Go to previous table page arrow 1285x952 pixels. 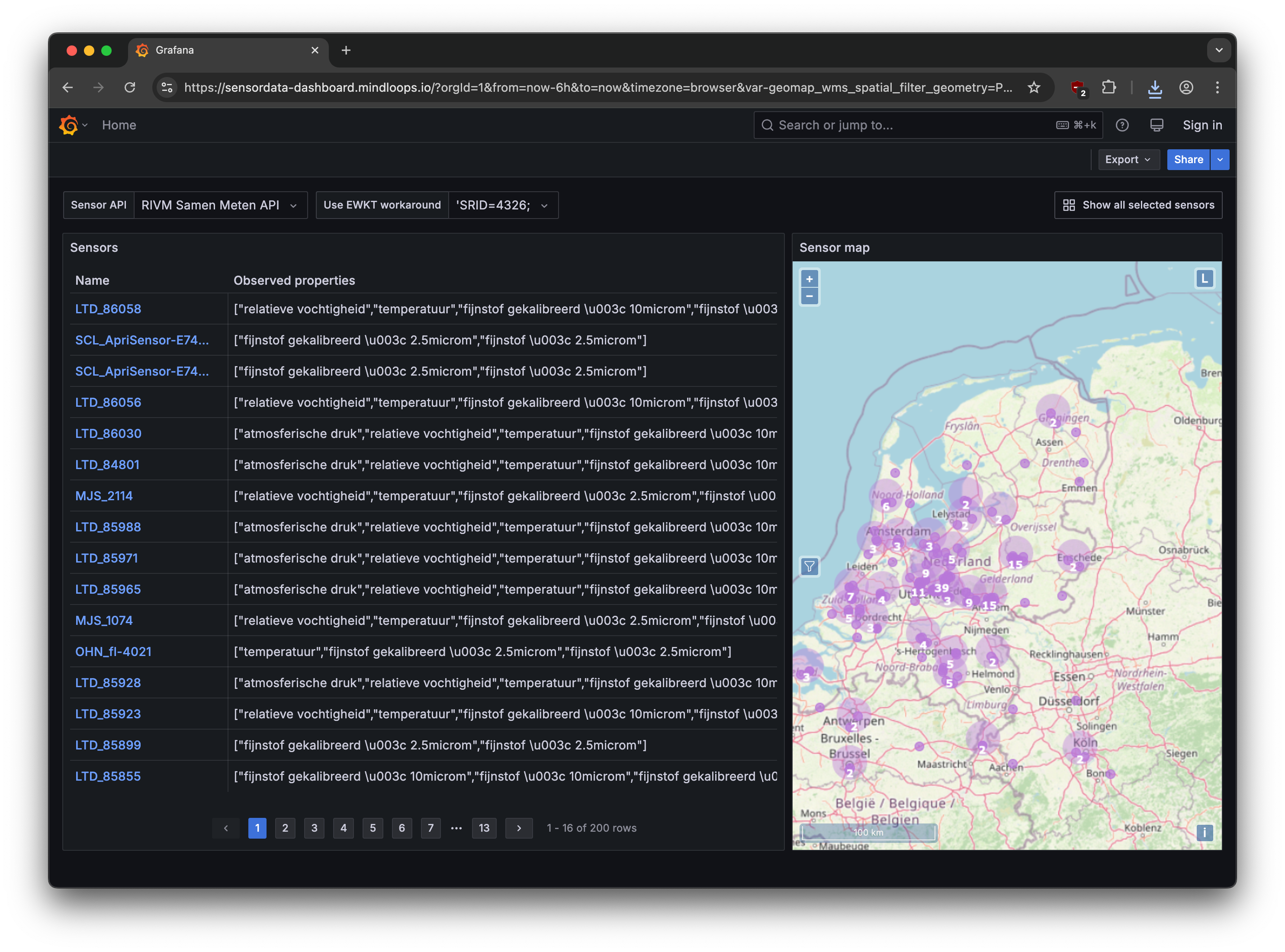pos(226,828)
